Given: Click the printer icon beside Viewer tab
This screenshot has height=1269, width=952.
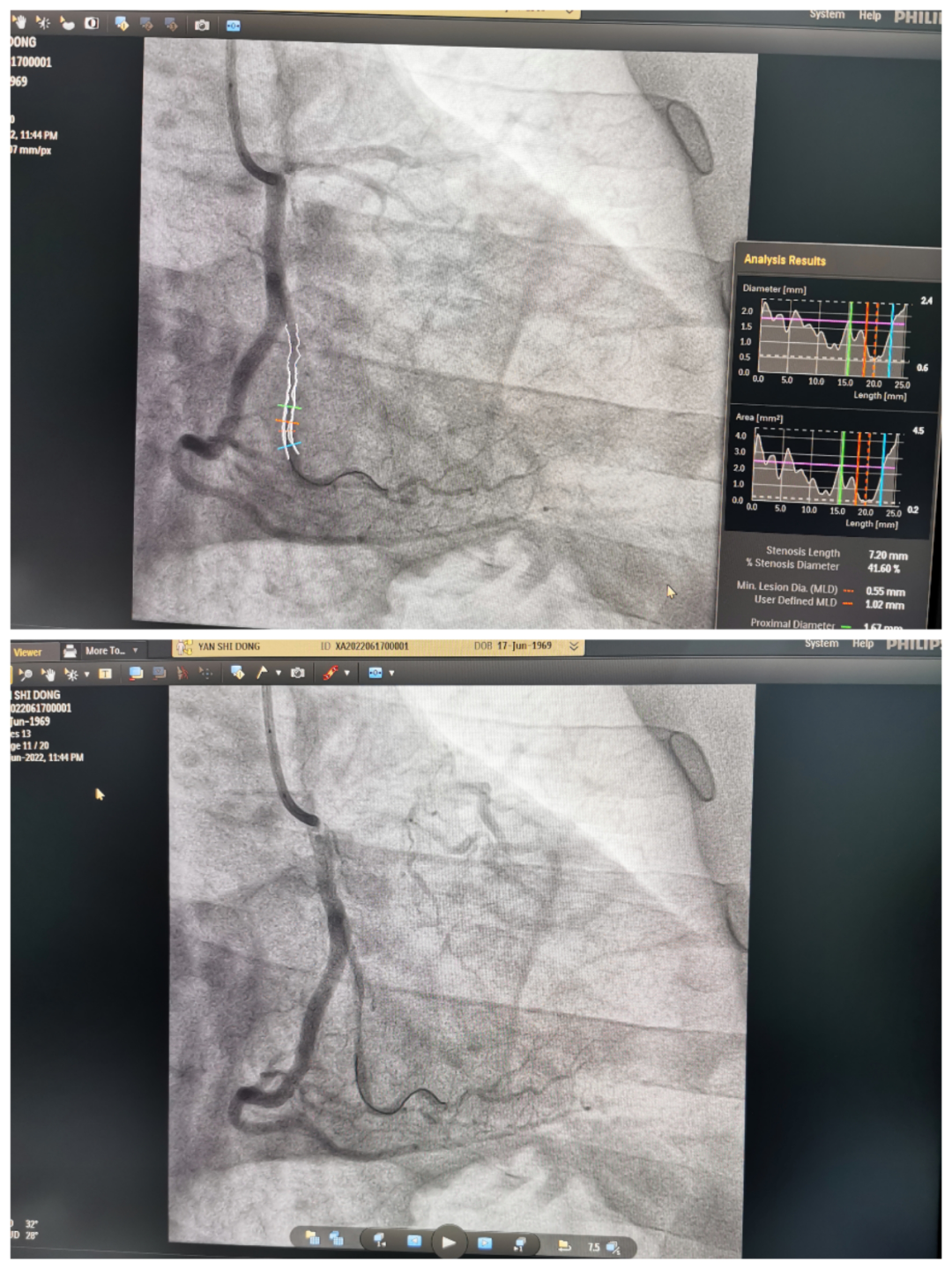Looking at the screenshot, I should [x=69, y=651].
